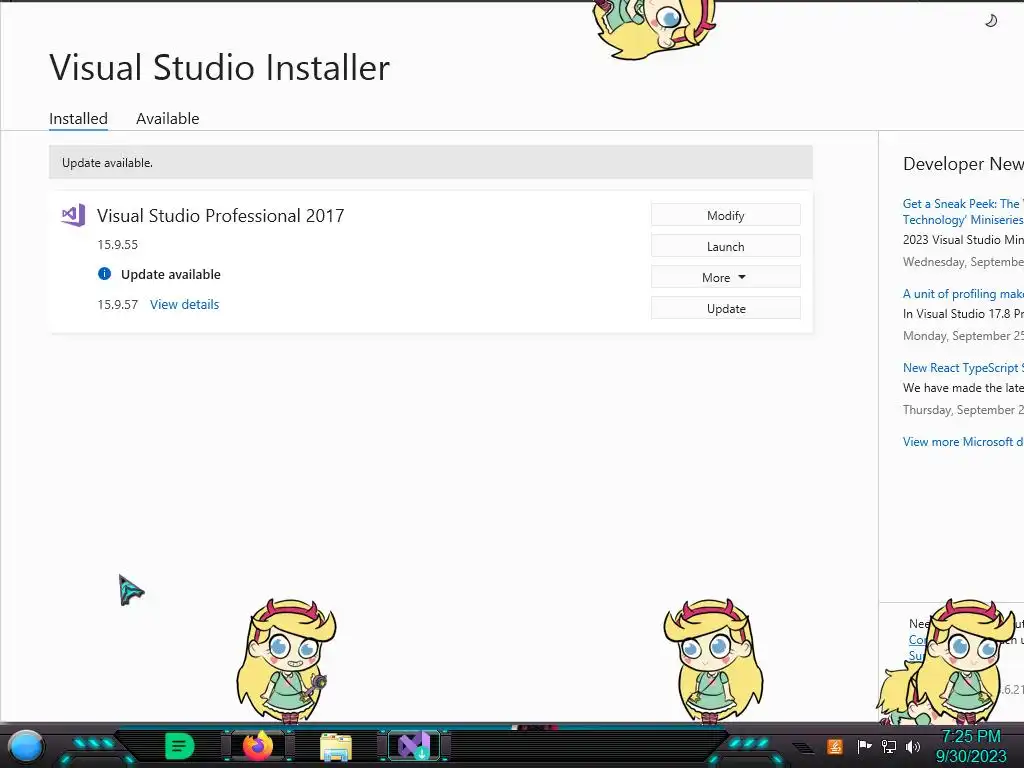
Task: Click the Visual Studio Professional 2017 title
Action: click(221, 216)
